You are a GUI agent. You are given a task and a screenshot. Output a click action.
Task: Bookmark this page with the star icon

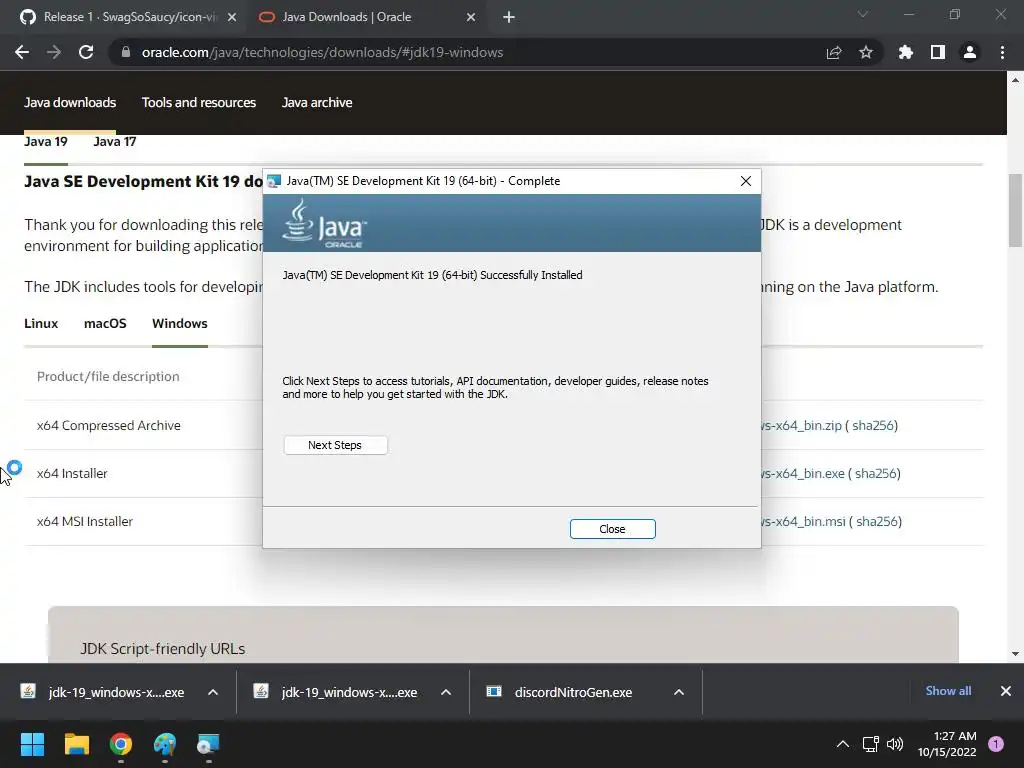(865, 52)
